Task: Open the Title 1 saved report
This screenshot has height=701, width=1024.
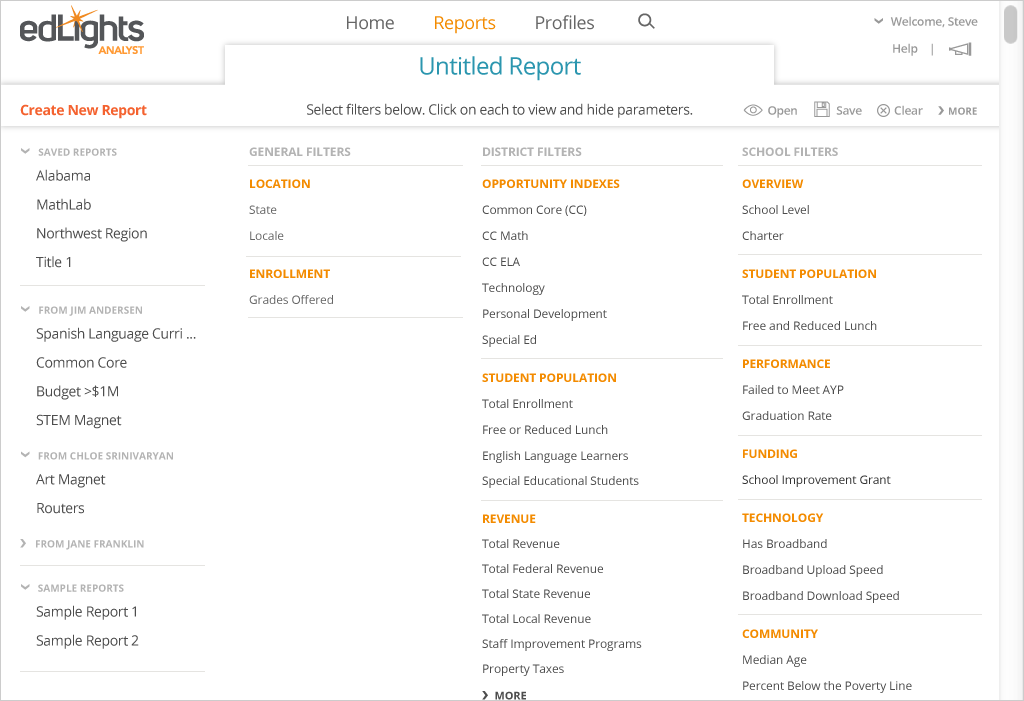Action: tap(54, 262)
